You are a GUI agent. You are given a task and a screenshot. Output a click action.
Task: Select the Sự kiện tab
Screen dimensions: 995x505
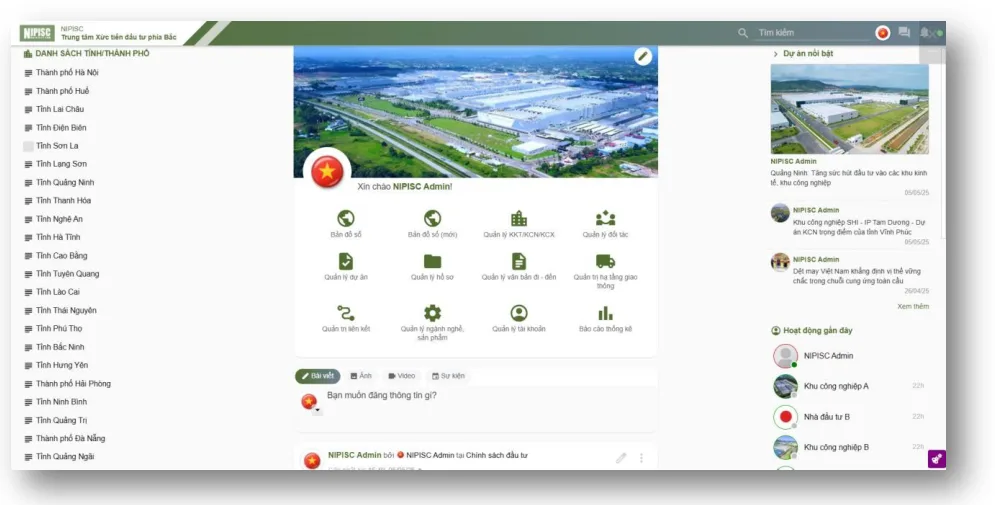point(448,376)
